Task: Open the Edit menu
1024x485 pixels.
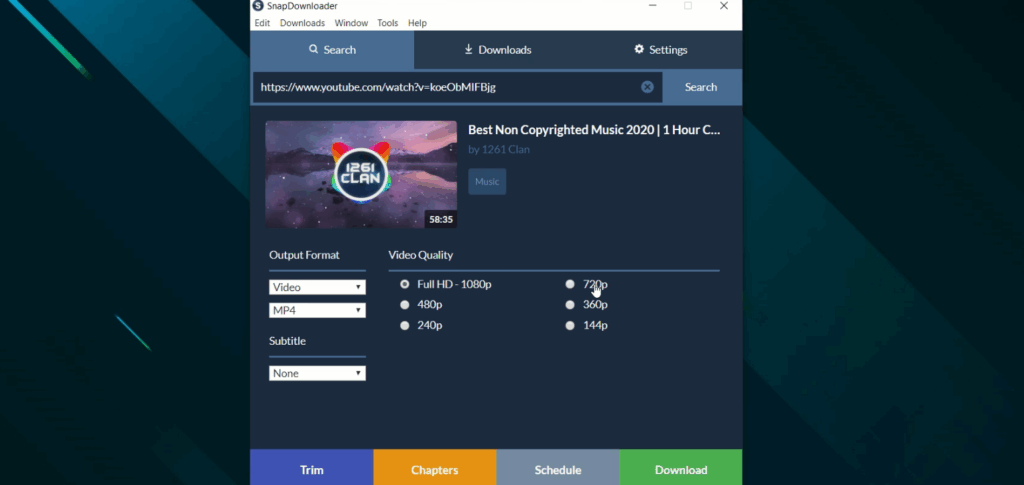Action: pyautogui.click(x=262, y=23)
